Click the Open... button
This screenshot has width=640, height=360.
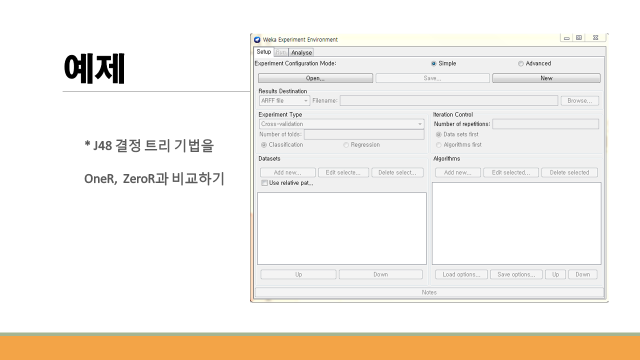pos(315,78)
